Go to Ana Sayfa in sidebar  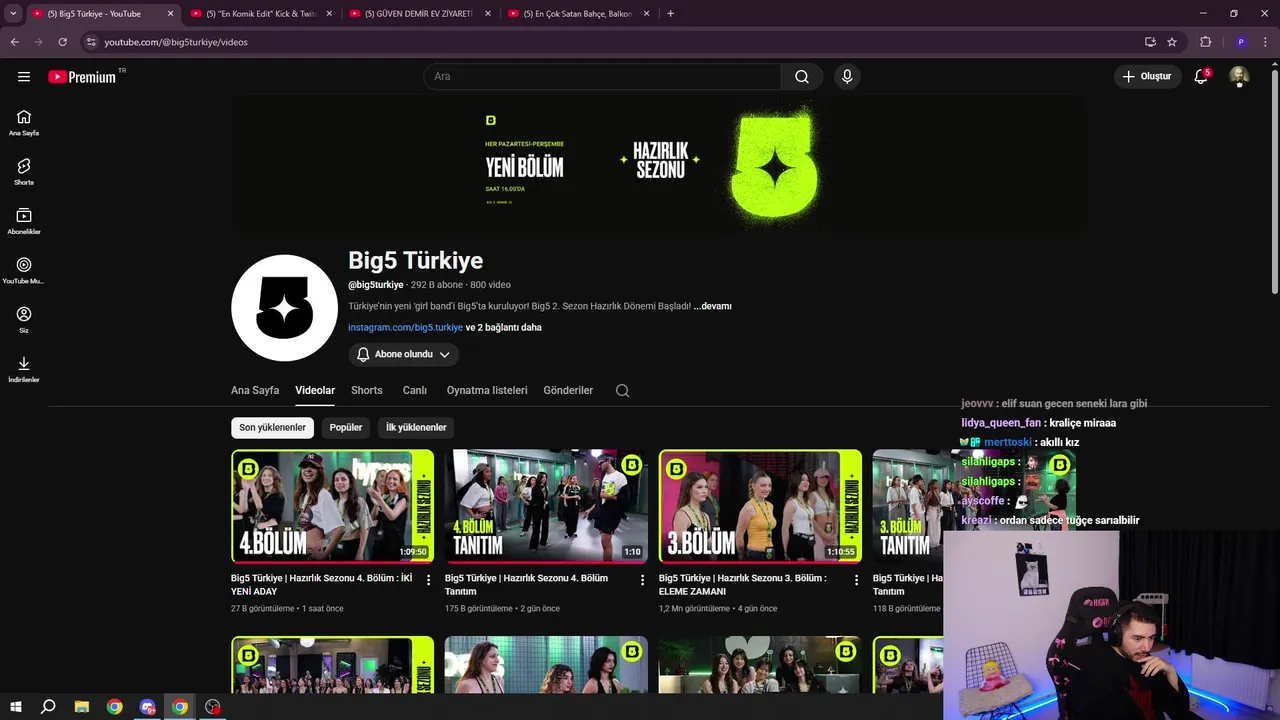pyautogui.click(x=24, y=123)
